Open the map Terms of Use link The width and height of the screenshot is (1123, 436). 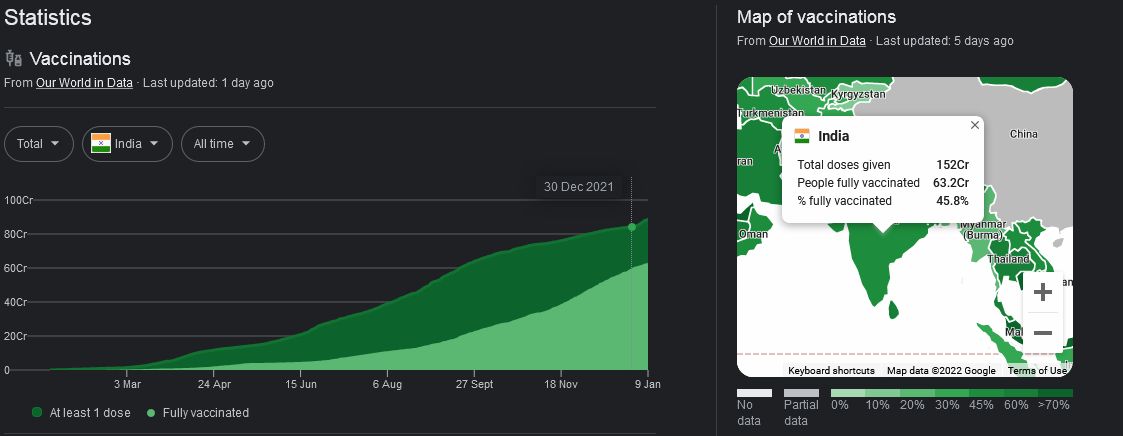1037,371
